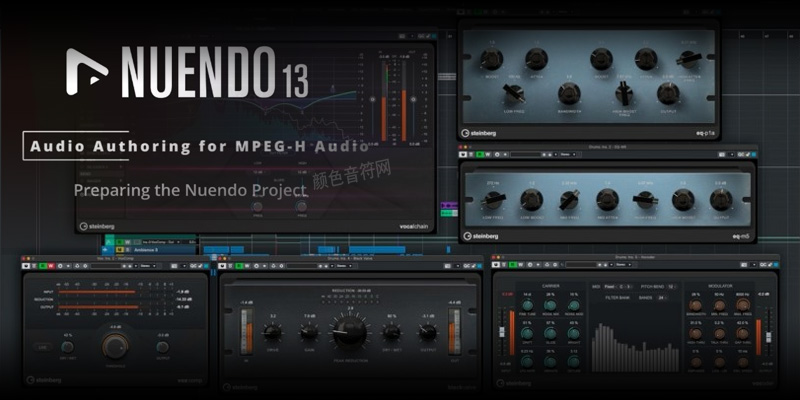Enable Write automation (W) in VoxComp toolbar
The width and height of the screenshot is (800, 400).
click(50, 266)
